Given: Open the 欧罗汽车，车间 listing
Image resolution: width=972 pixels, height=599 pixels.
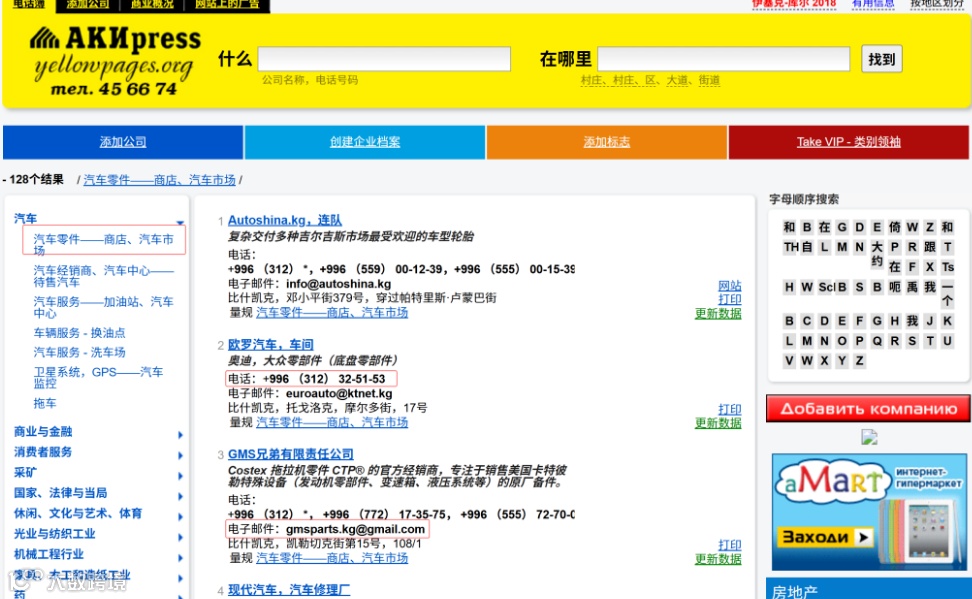Looking at the screenshot, I should pos(270,345).
